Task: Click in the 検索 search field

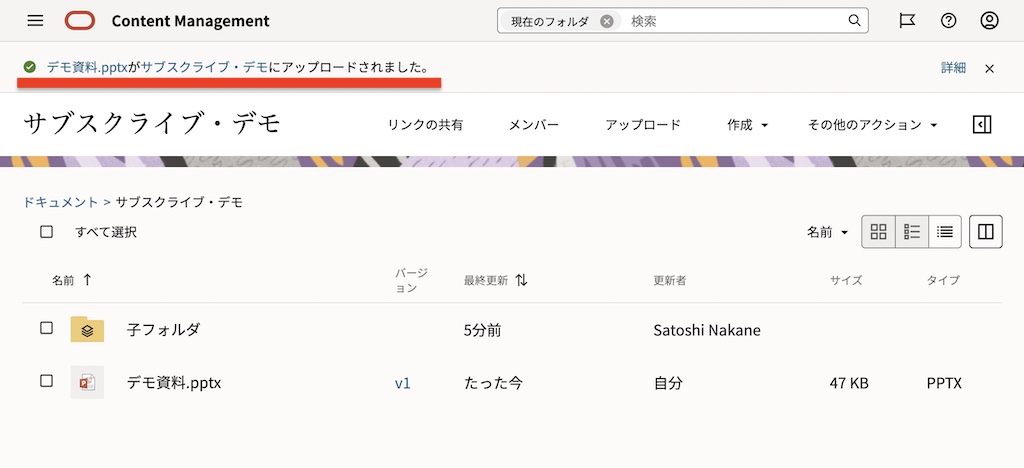Action: point(735,21)
